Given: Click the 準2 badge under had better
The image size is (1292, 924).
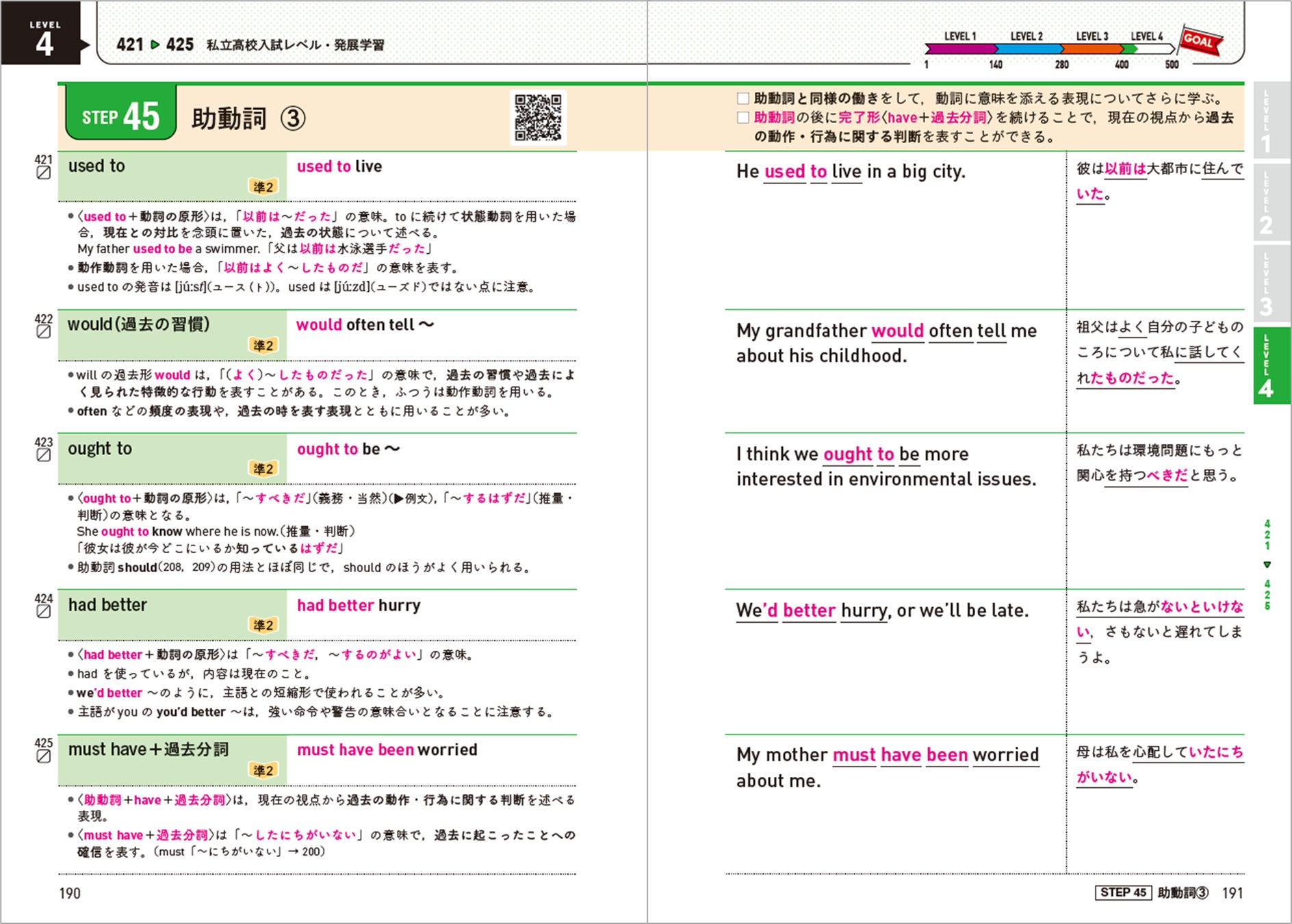Looking at the screenshot, I should (x=263, y=625).
